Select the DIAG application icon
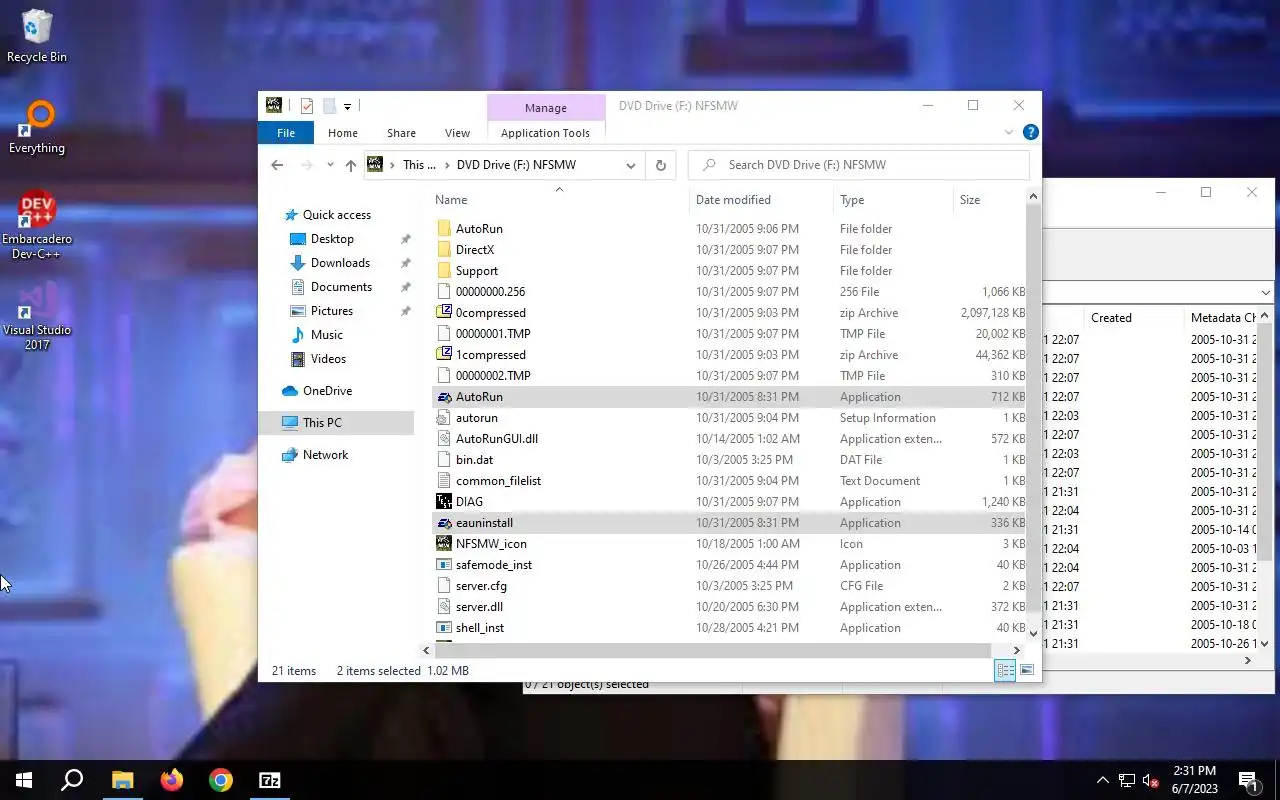The image size is (1280, 800). tap(444, 502)
